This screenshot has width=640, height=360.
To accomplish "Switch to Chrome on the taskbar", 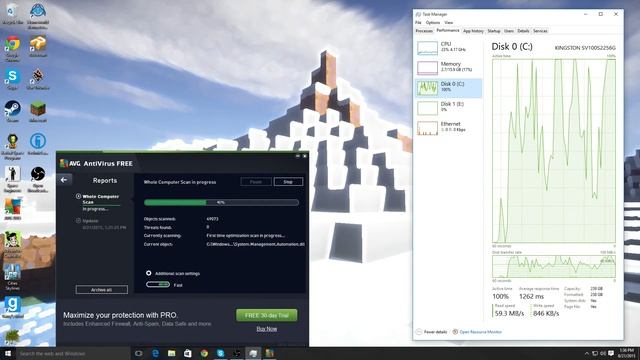I will [x=204, y=353].
